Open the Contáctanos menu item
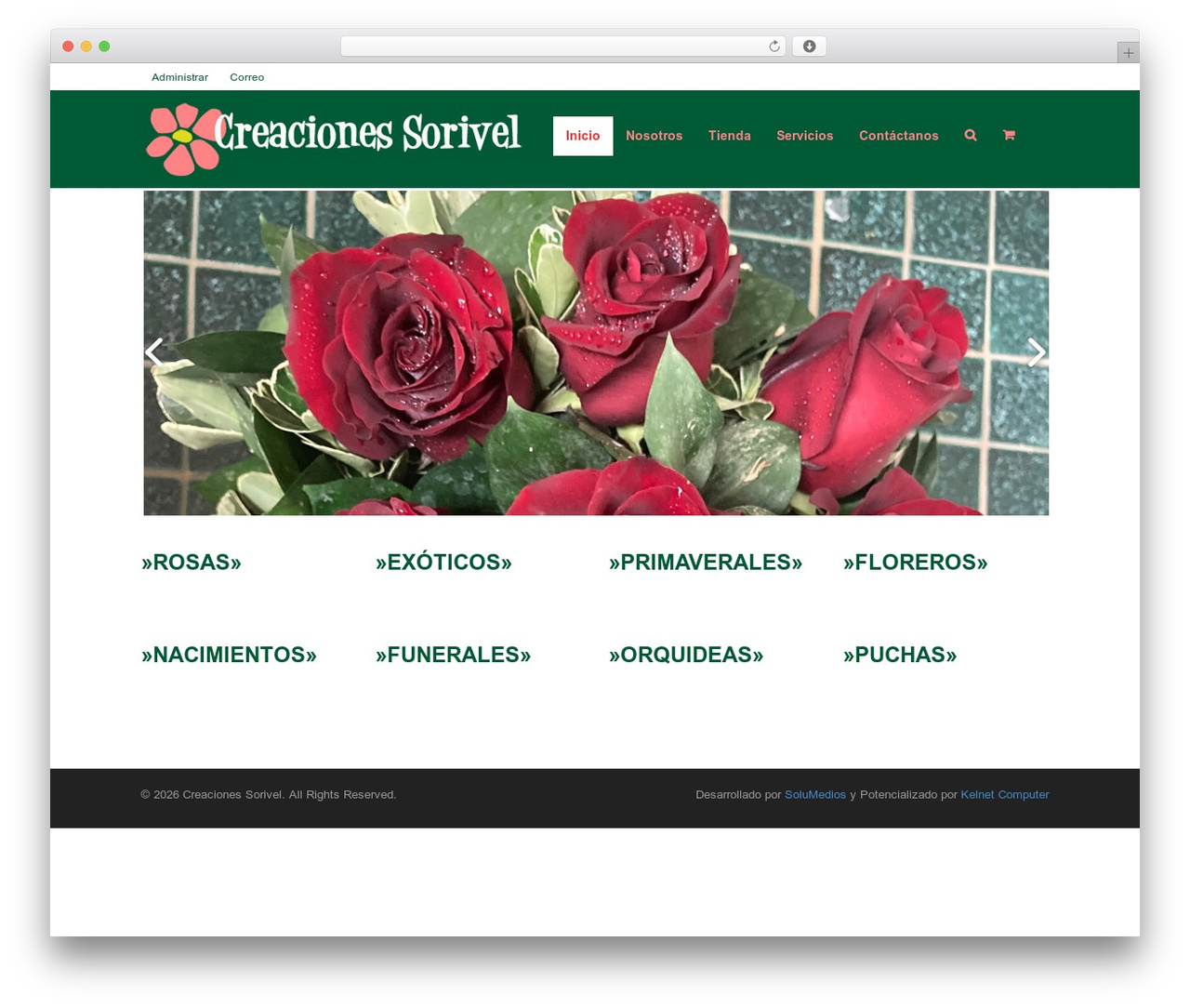 (899, 136)
